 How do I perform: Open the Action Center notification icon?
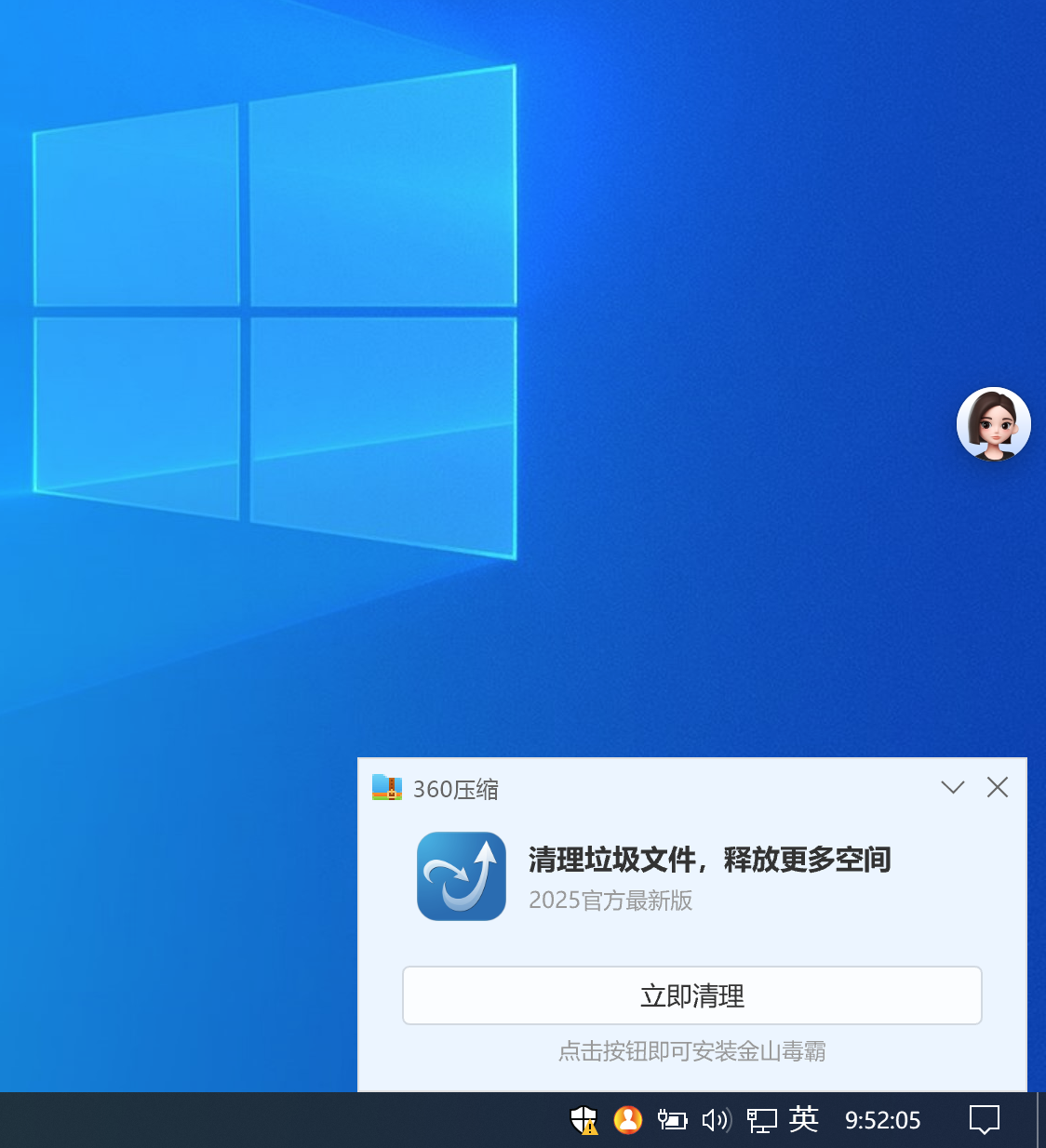(x=984, y=1120)
